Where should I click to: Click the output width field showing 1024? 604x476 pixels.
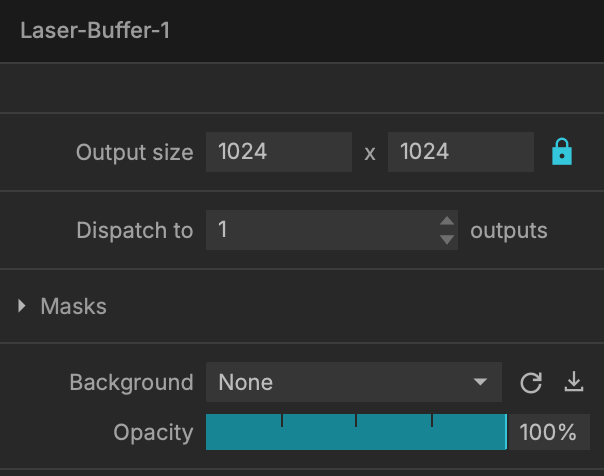(x=279, y=152)
